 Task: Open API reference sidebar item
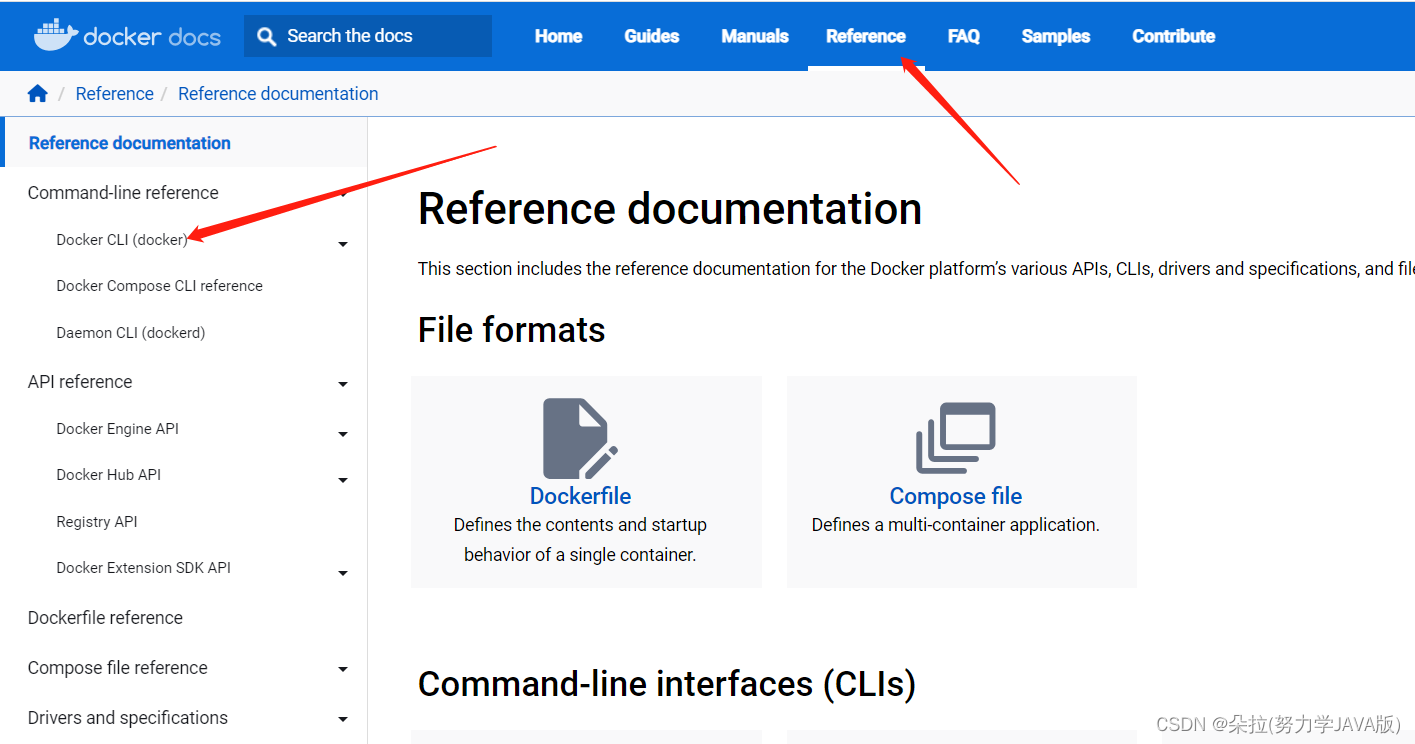(80, 382)
